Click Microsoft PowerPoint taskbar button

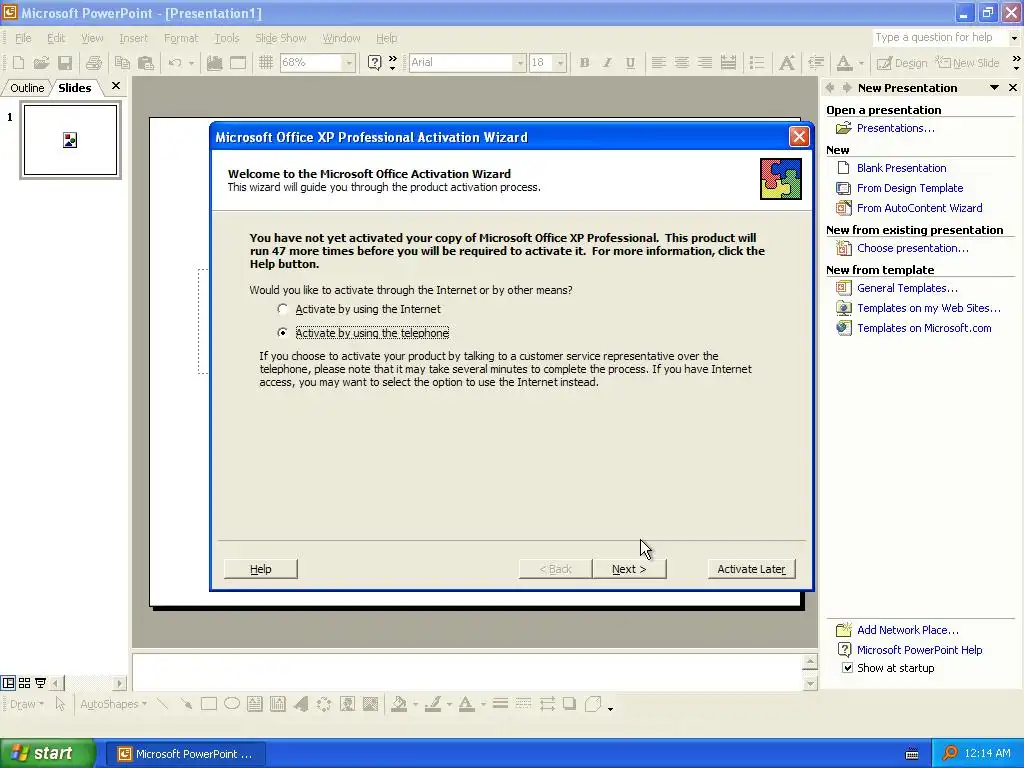(x=186, y=754)
